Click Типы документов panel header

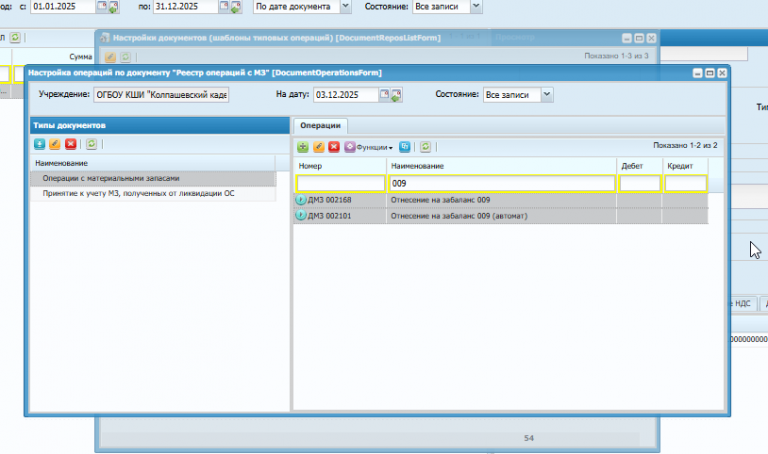(x=160, y=125)
